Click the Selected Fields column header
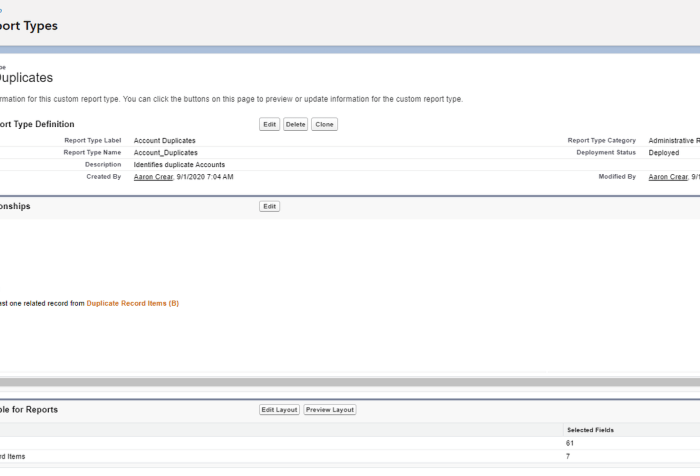 click(x=590, y=430)
